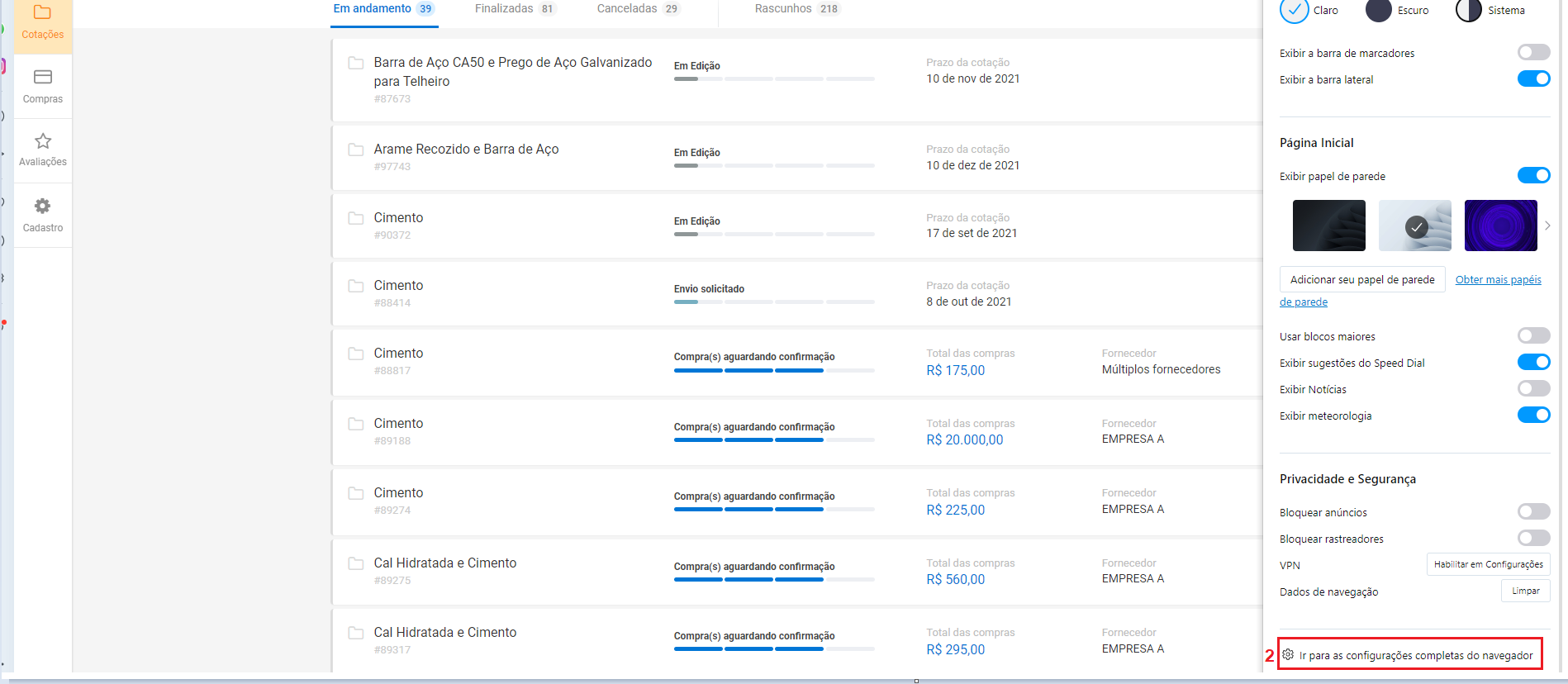Click Limpar for Dados de navegação
Screen dimensions: 1568x684
click(1525, 591)
